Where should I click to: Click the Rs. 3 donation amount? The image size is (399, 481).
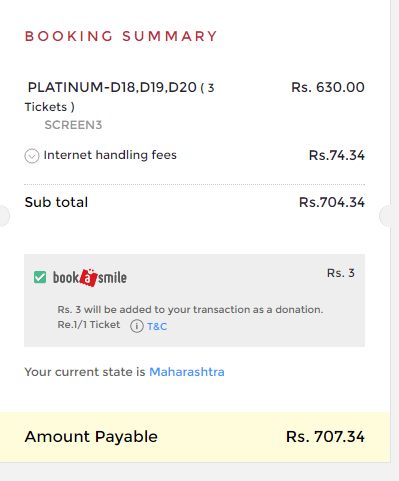click(x=341, y=273)
